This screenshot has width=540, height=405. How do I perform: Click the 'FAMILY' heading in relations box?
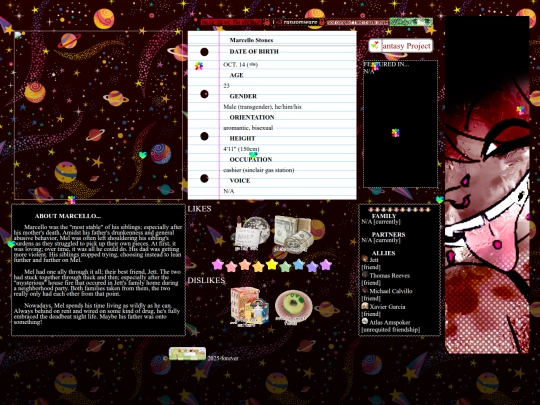click(384, 216)
